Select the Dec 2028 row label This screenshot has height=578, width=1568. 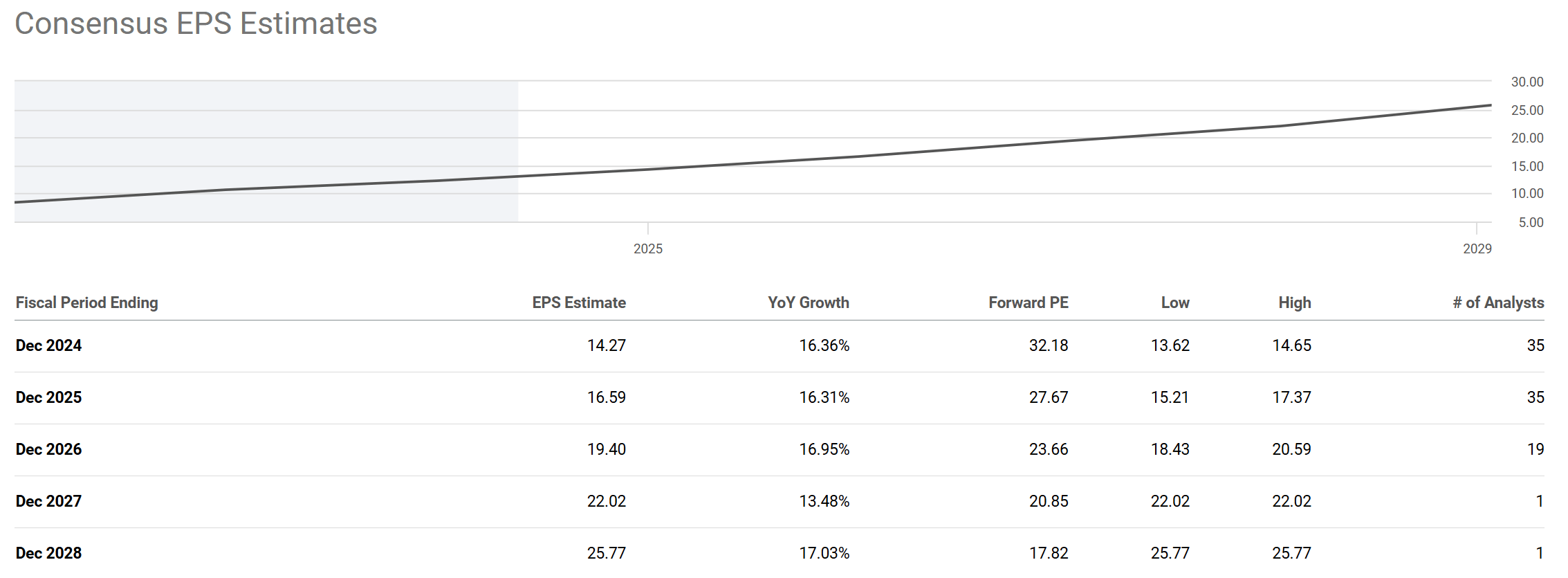point(48,553)
